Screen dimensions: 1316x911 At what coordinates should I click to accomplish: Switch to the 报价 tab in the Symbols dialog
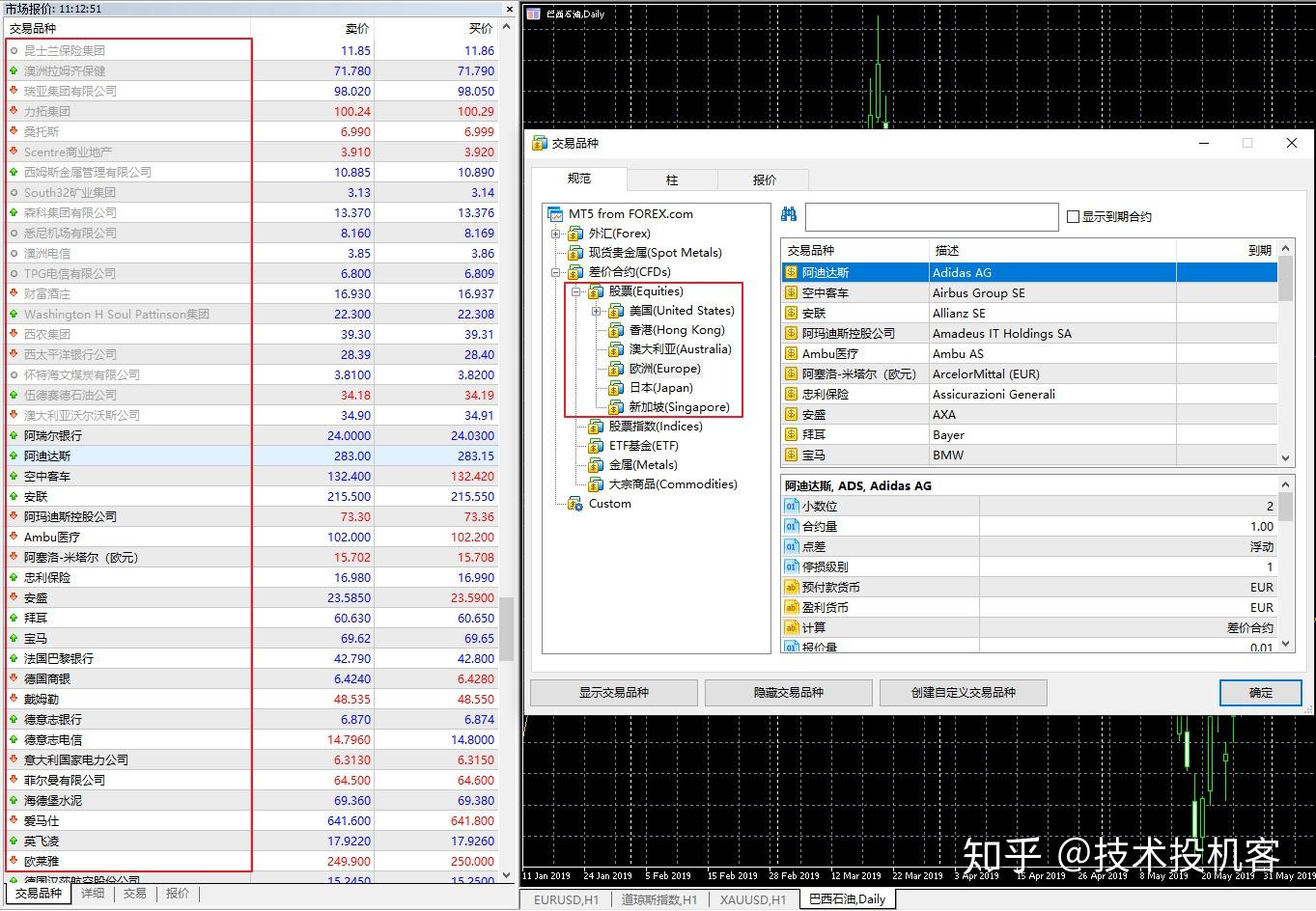763,179
